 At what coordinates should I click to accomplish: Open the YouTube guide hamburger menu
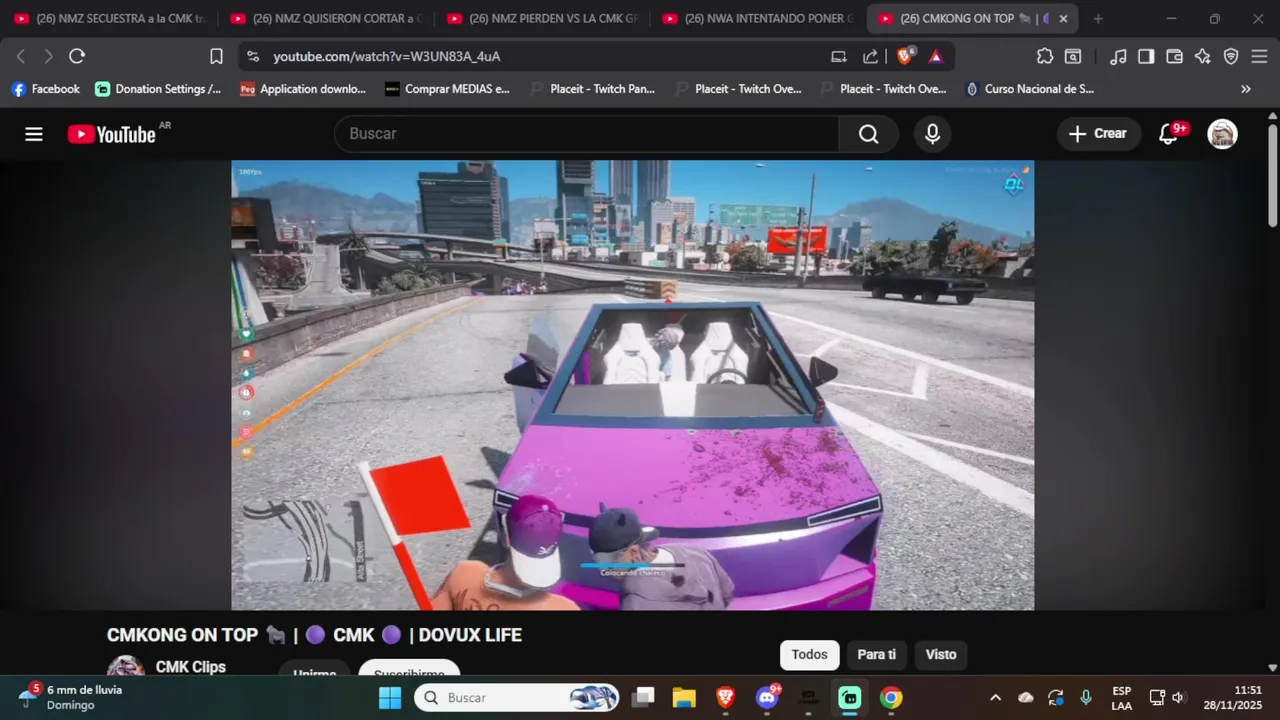[34, 134]
